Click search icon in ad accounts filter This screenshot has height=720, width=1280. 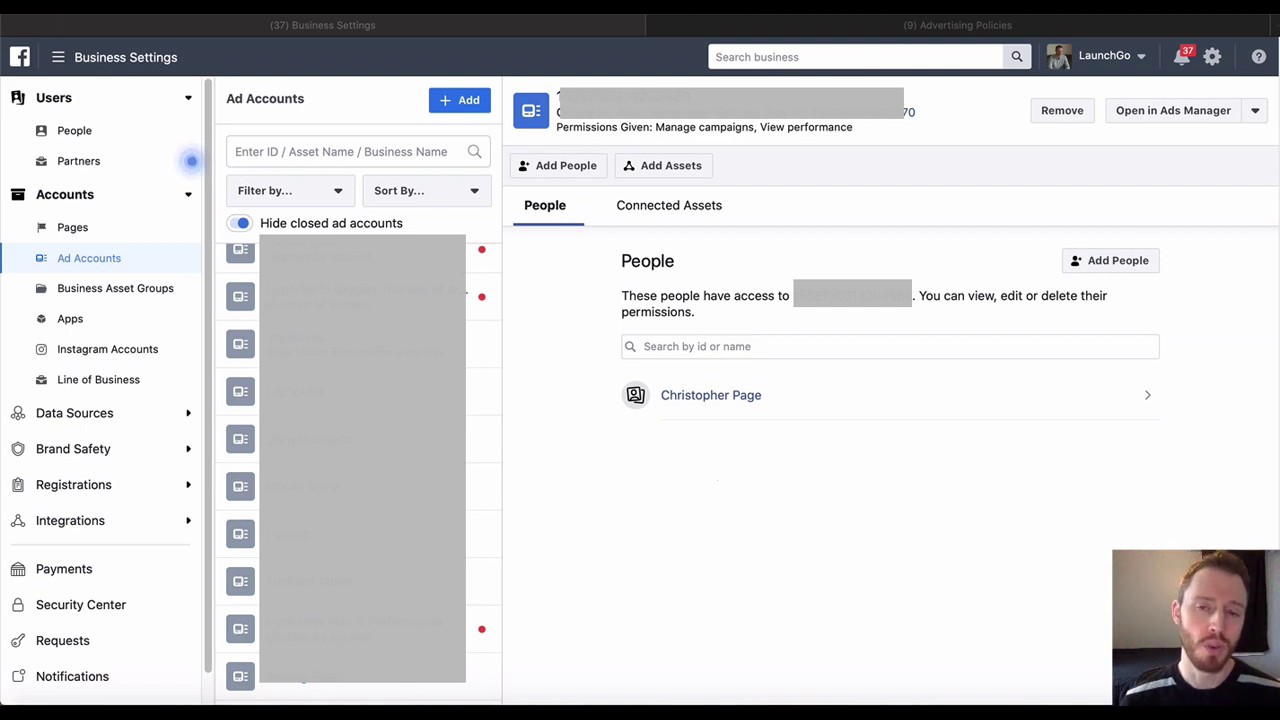click(474, 152)
